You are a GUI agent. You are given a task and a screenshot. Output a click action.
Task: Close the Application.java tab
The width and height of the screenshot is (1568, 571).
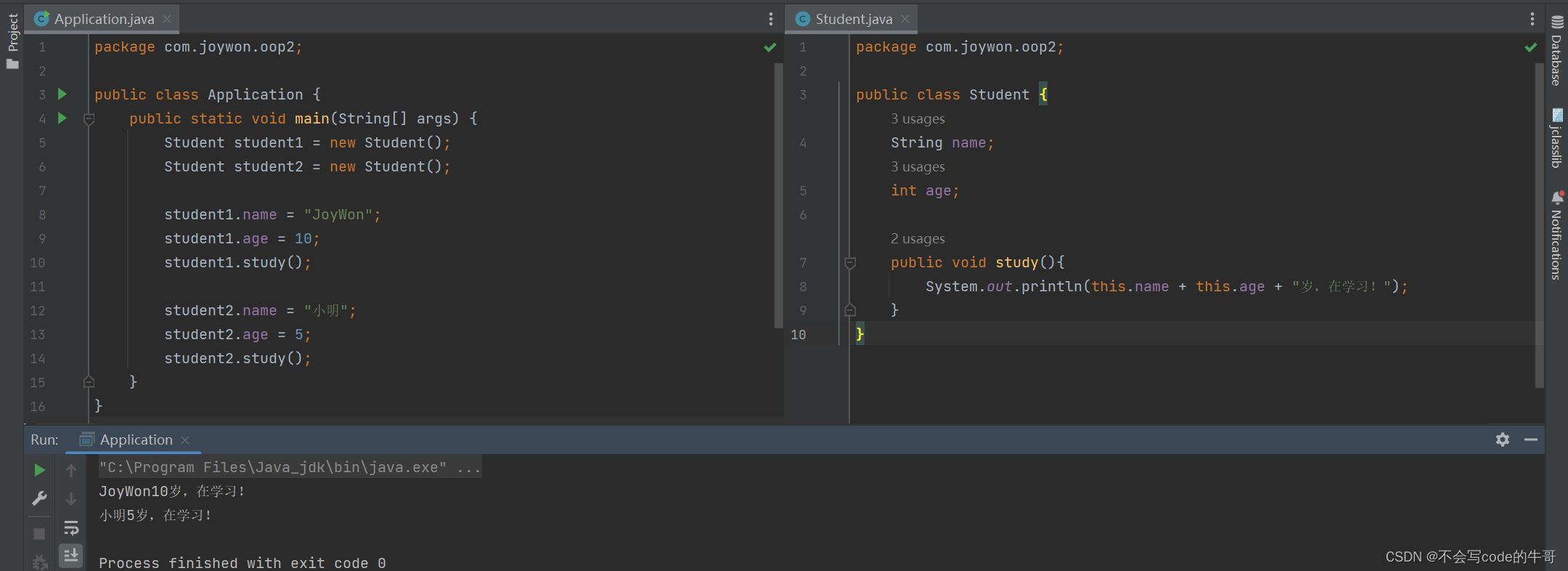coord(167,19)
